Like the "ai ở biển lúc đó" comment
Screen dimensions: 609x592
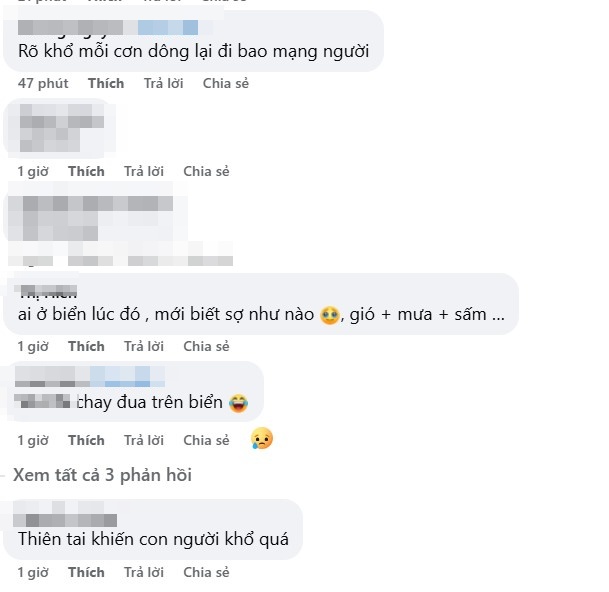tap(86, 346)
